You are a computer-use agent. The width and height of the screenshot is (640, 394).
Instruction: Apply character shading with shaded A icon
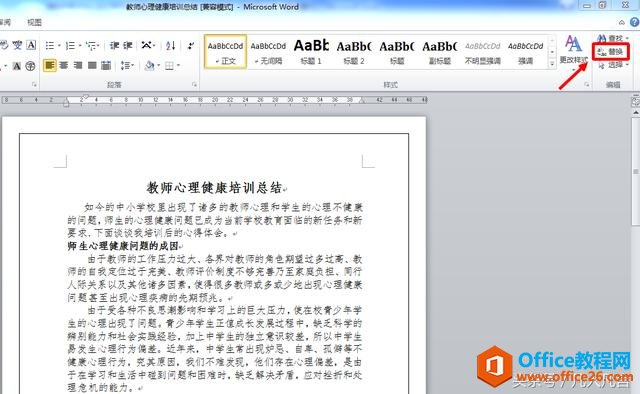pyautogui.click(x=17, y=66)
